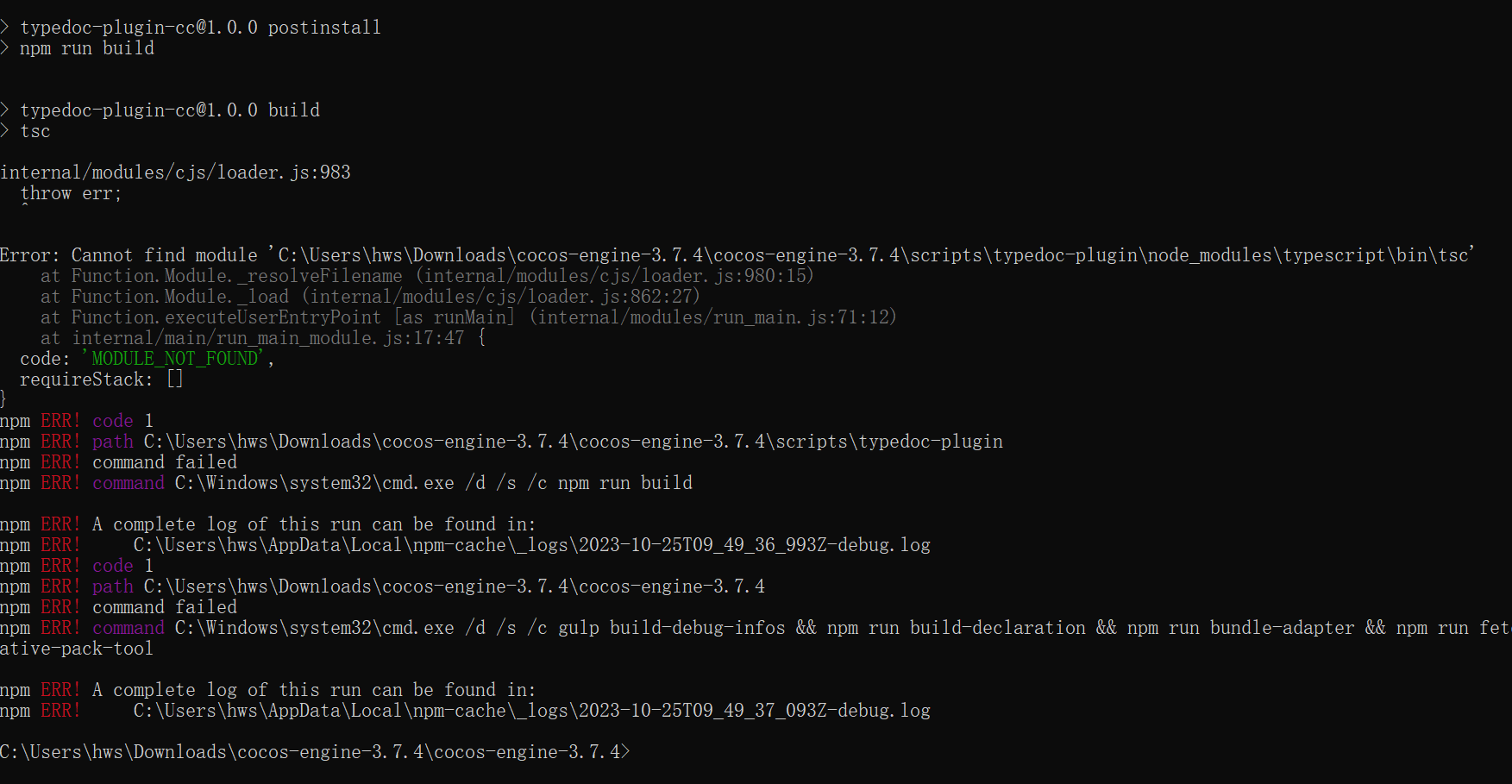This screenshot has width=1512, height=784.
Task: Click the "throw err;" line
Action: [71, 194]
